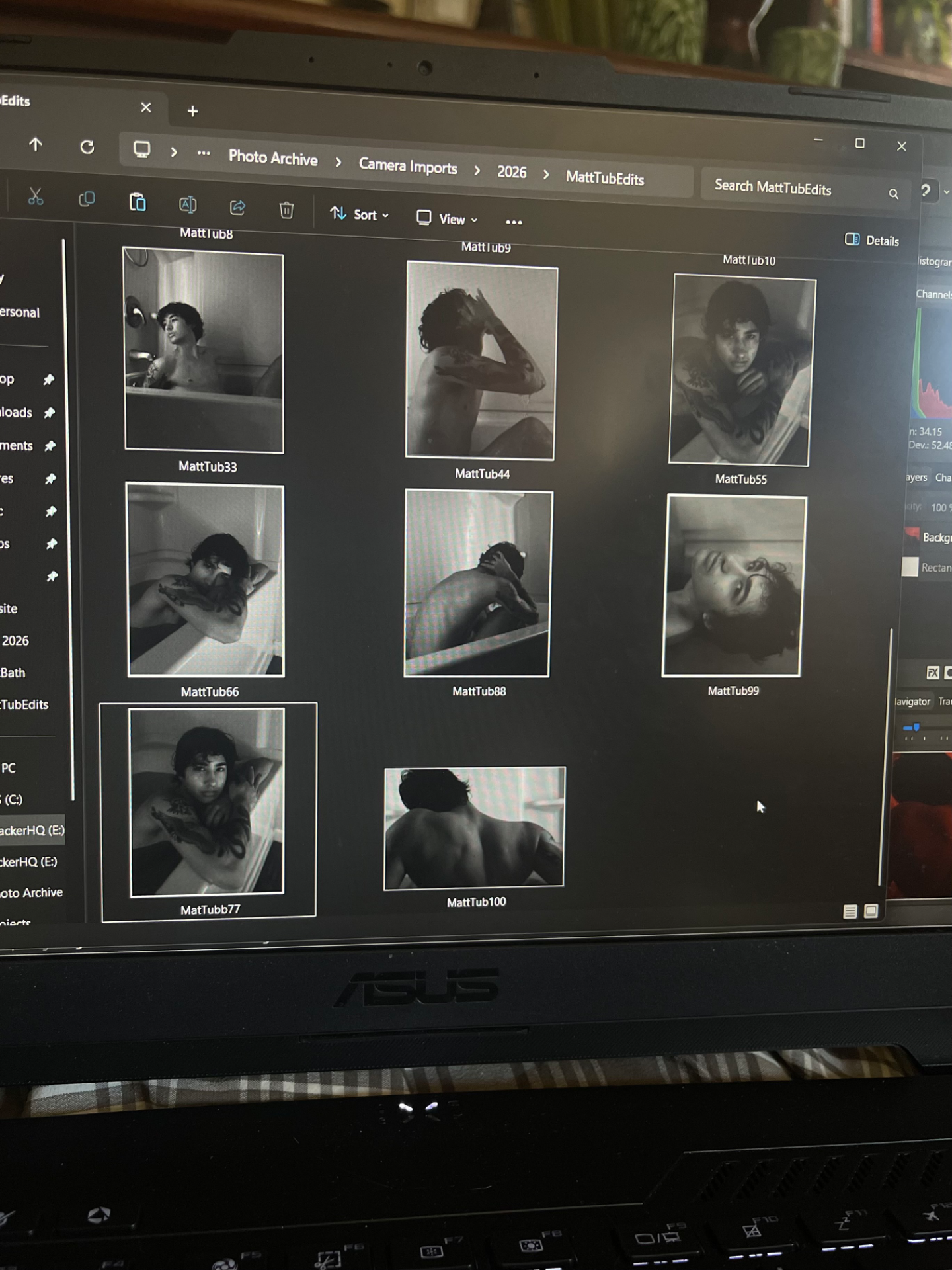Select the MattTub88 thumbnail
Image resolution: width=952 pixels, height=1270 pixels.
(x=478, y=583)
